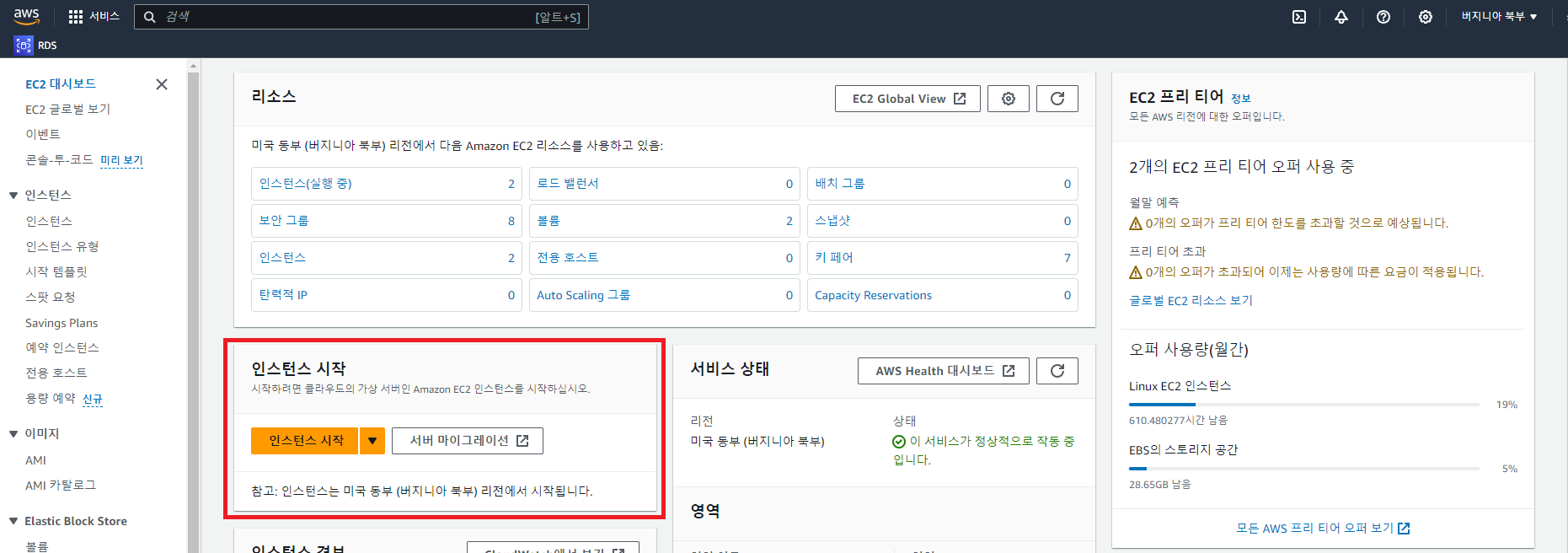The width and height of the screenshot is (1568, 553).
Task: Open AMI in sidebar
Action: (x=35, y=460)
